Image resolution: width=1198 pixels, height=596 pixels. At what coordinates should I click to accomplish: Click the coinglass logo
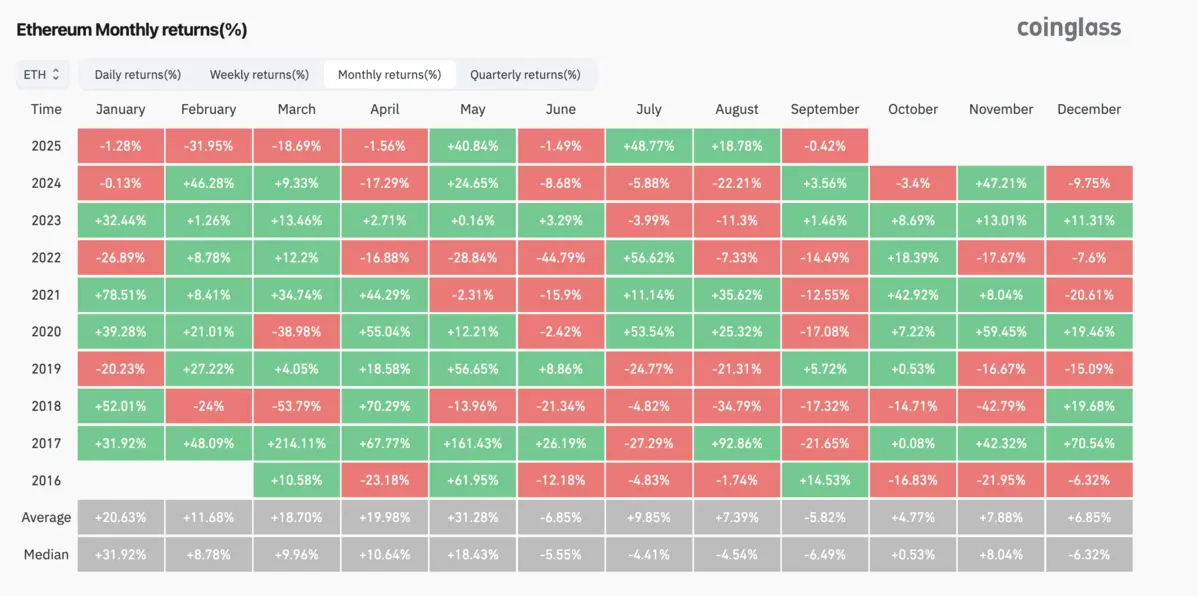click(x=1068, y=28)
